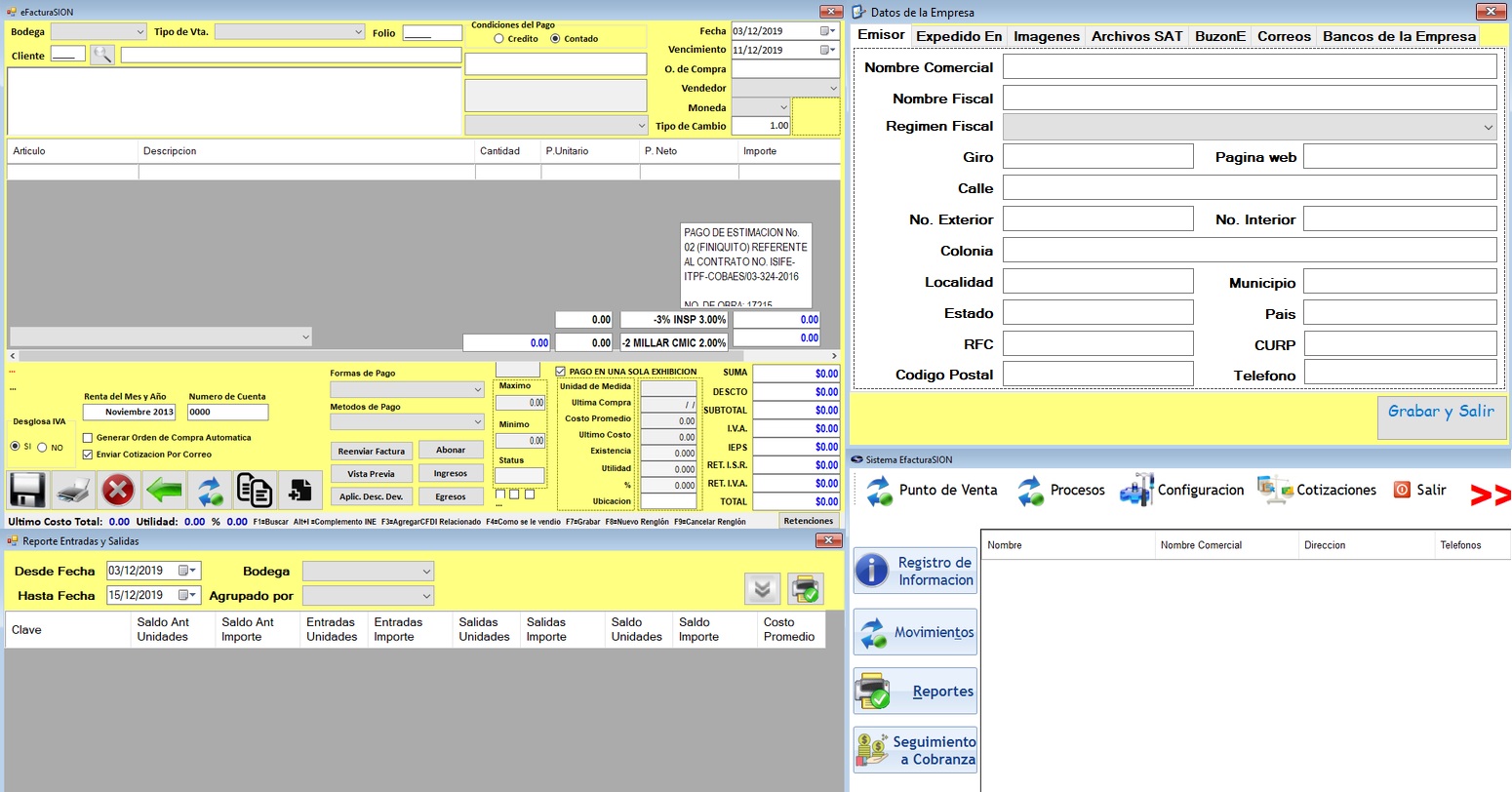Click the Nombre Comercial input field
Viewport: 1512px width, 792px height.
1250,66
